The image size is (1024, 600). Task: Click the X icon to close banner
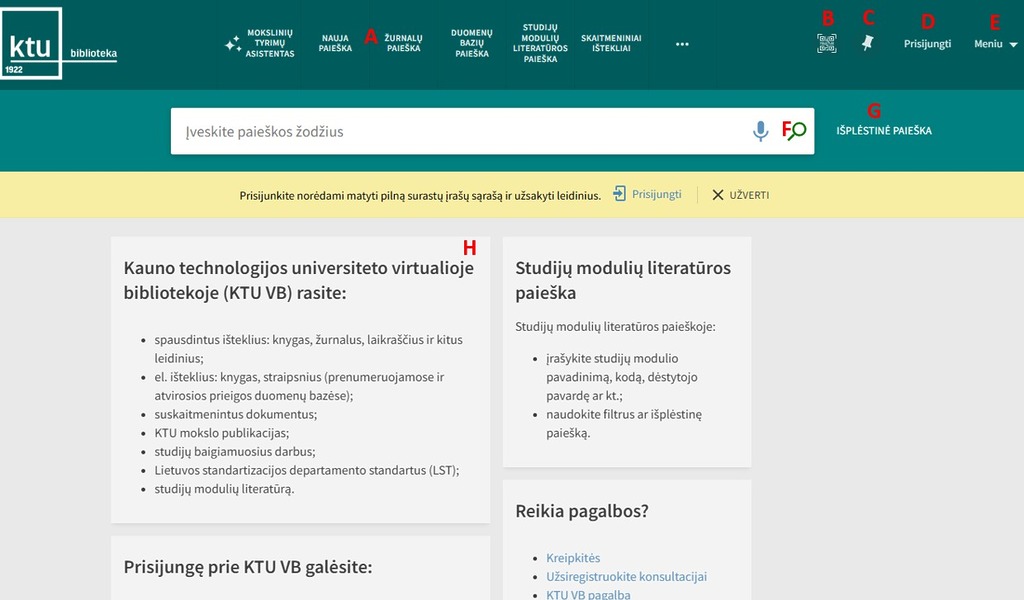[718, 195]
